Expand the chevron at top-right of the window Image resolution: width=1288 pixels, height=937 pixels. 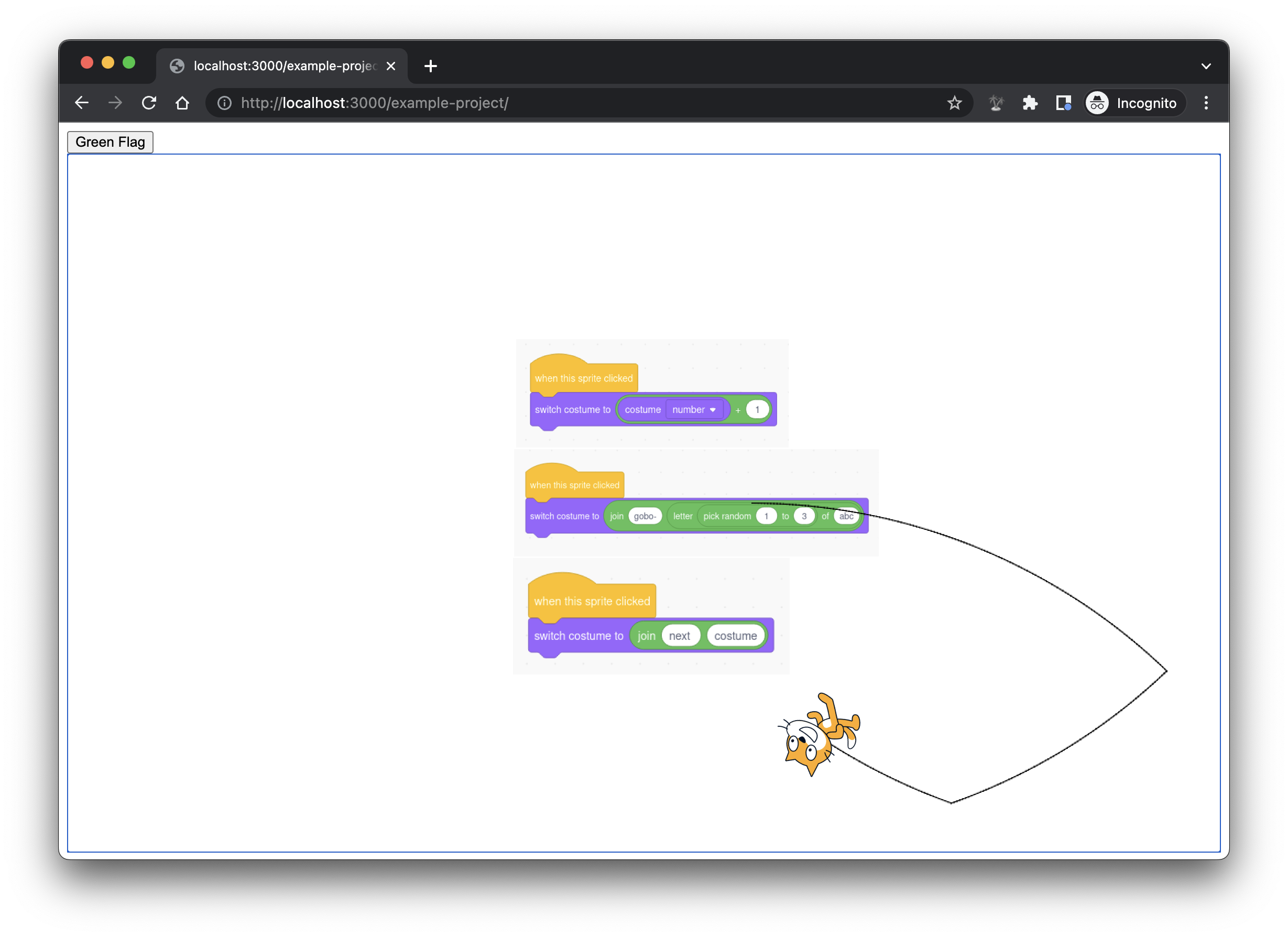[x=1206, y=66]
